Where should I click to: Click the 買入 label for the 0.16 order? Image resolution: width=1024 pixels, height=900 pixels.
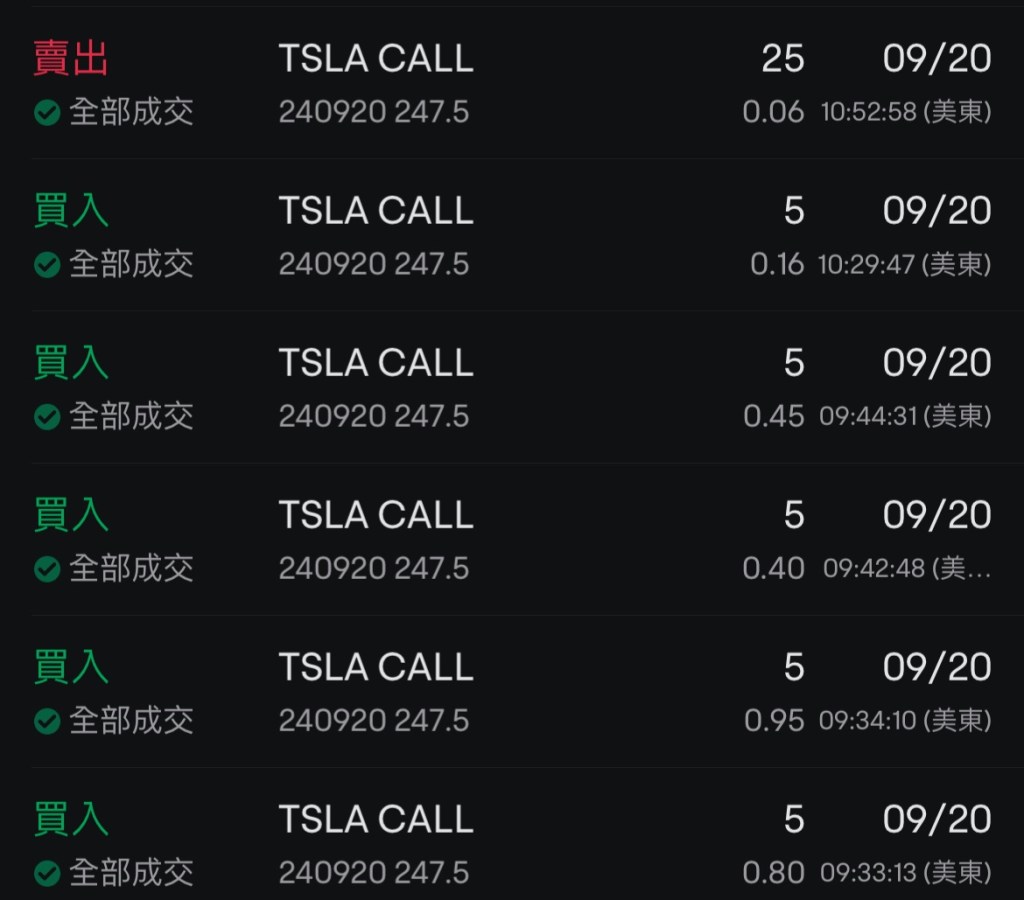[x=71, y=211]
